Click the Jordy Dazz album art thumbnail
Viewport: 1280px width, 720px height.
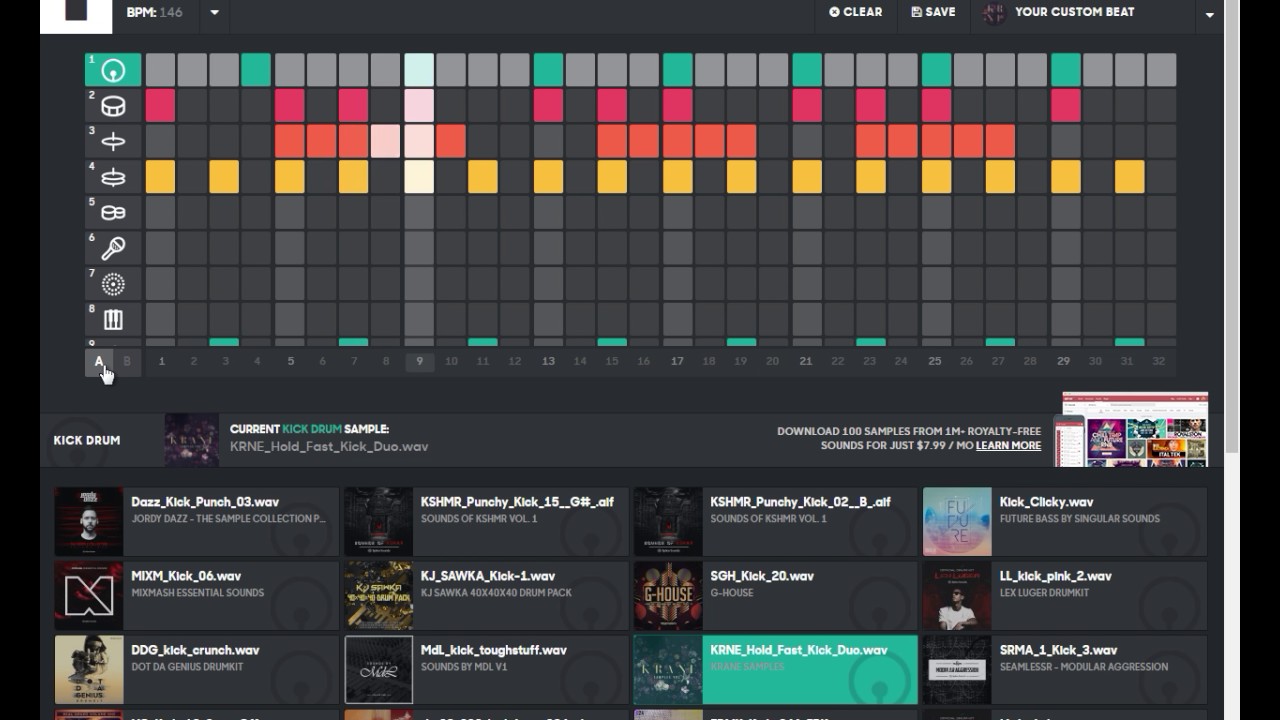pos(89,521)
